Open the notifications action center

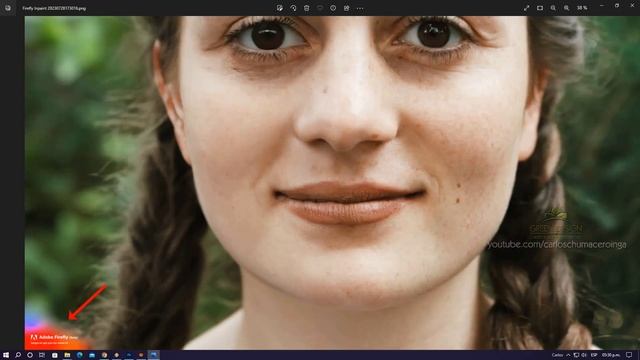pos(629,355)
